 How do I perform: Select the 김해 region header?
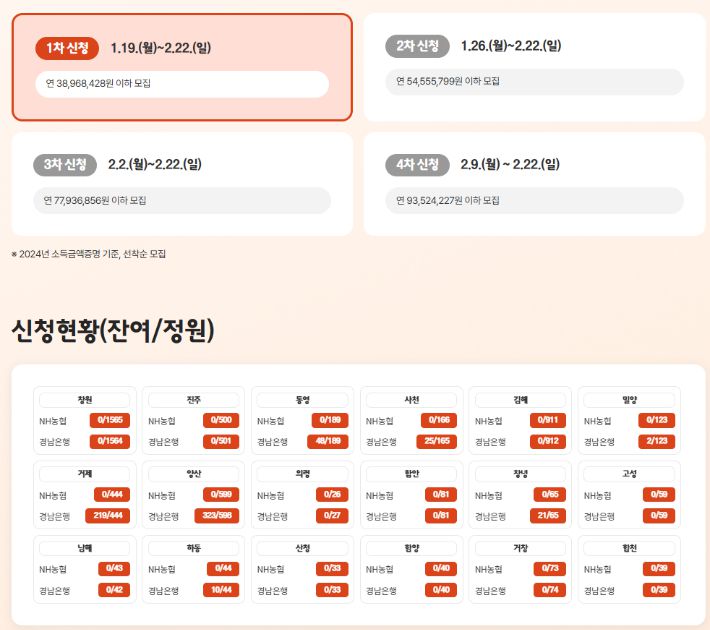521,400
